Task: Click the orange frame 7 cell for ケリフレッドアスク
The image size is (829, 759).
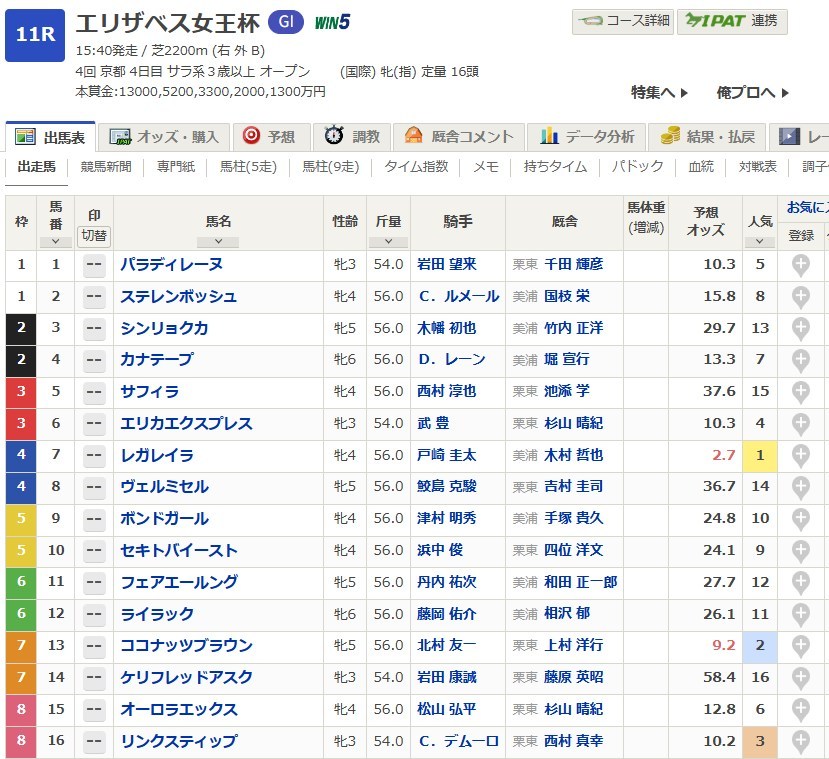Action: point(21,678)
